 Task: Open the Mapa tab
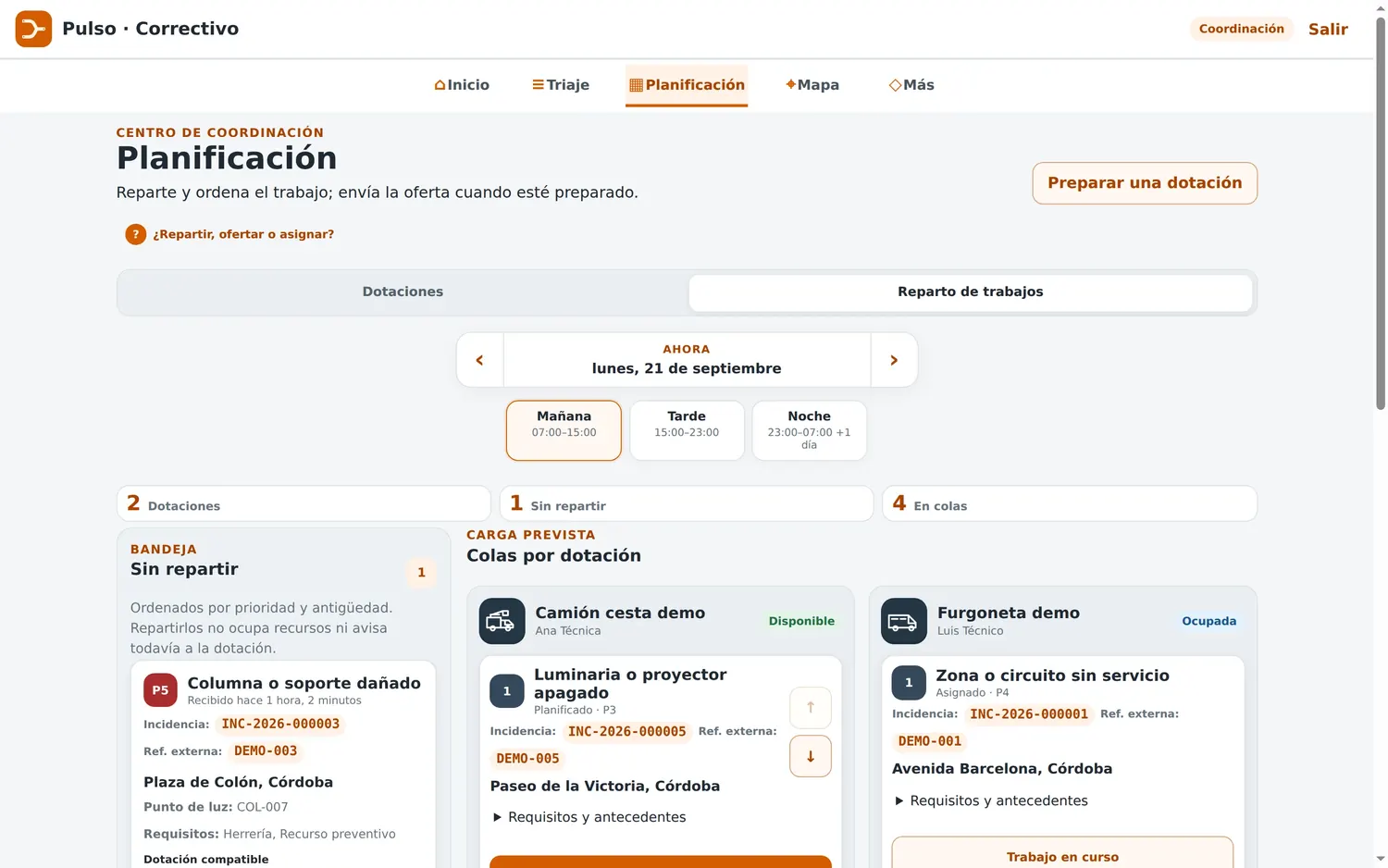(x=812, y=85)
